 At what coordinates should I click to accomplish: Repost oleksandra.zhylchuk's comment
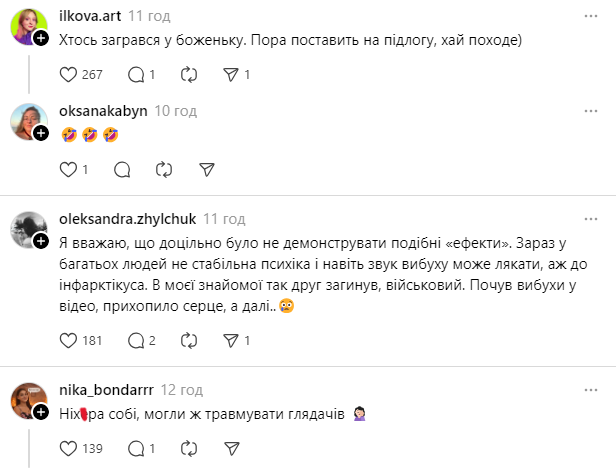pyautogui.click(x=188, y=341)
